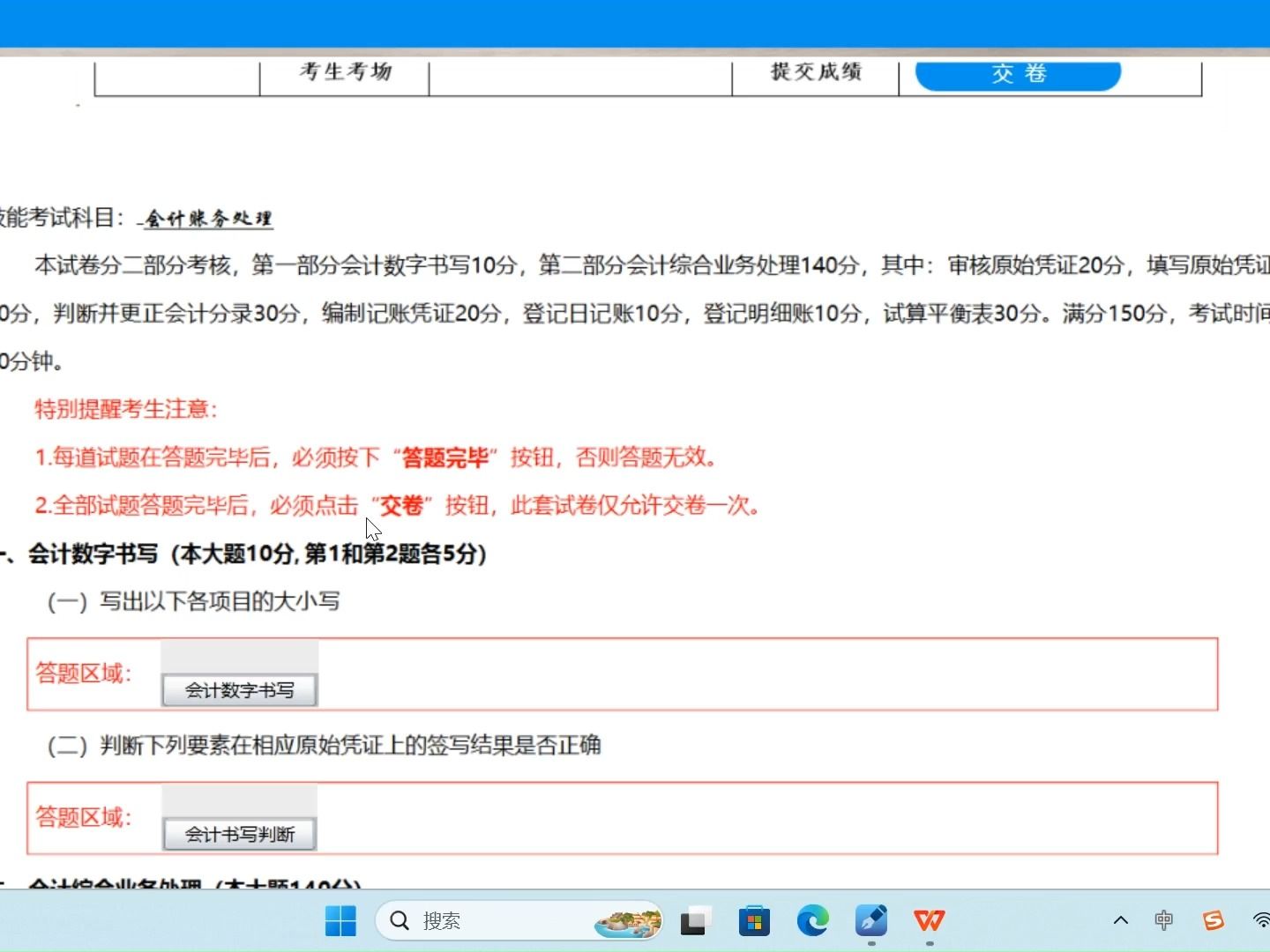Open Sogou input tray icon
This screenshot has width=1270, height=952.
[1214, 921]
